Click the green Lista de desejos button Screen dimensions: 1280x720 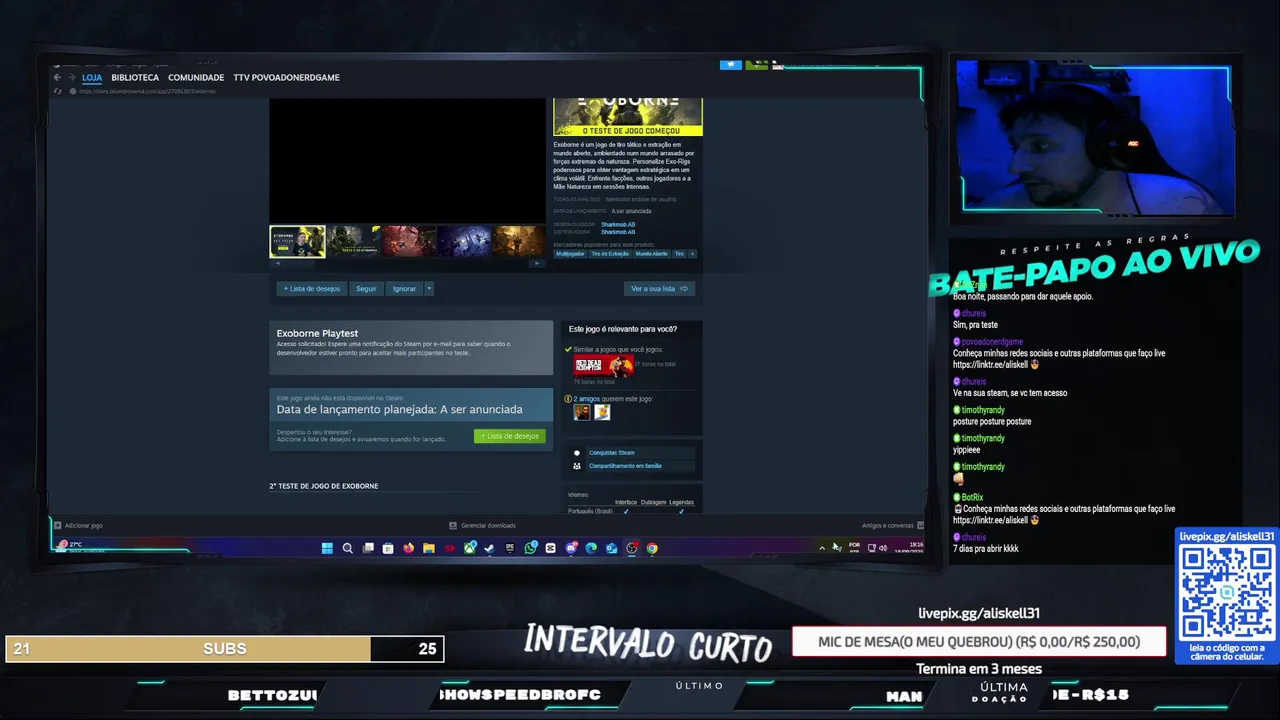[510, 436]
